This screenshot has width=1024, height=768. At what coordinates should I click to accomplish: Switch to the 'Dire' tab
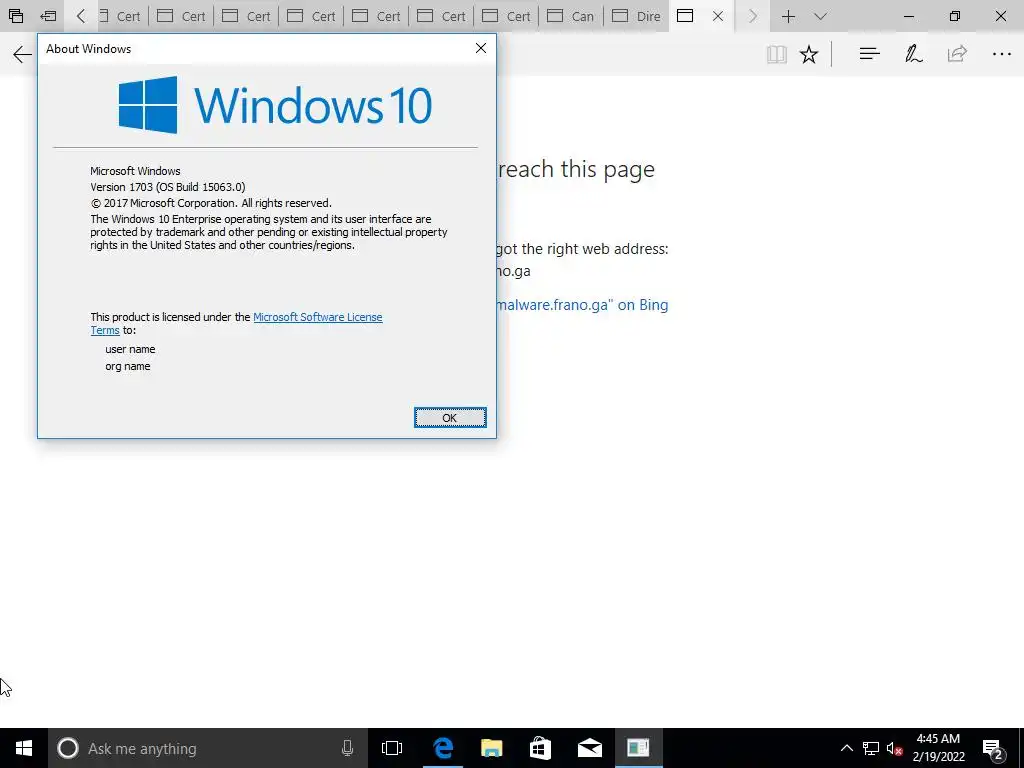(x=636, y=16)
